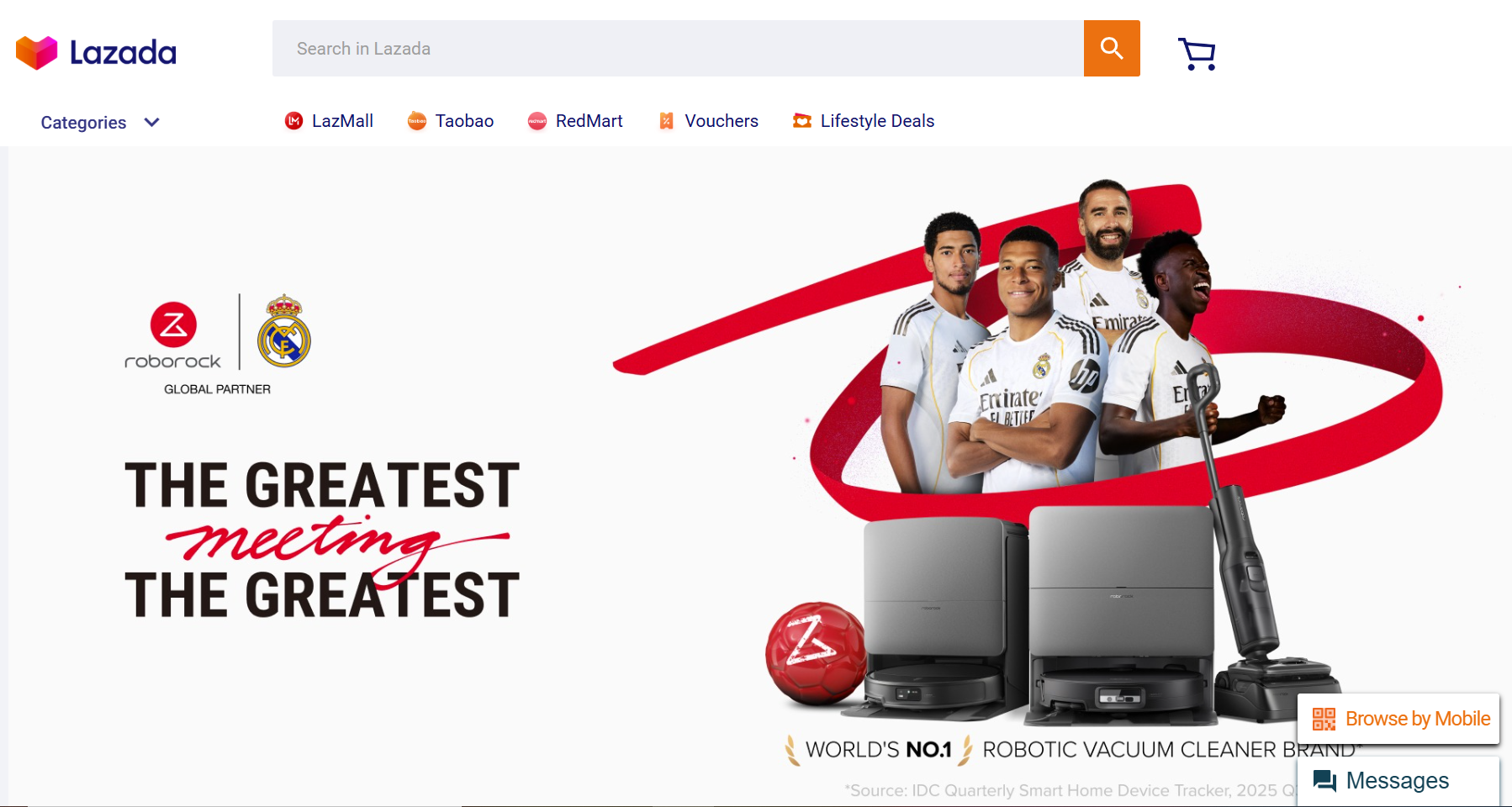1512x807 pixels.
Task: Click the Lazada heart logo
Action: [36, 53]
